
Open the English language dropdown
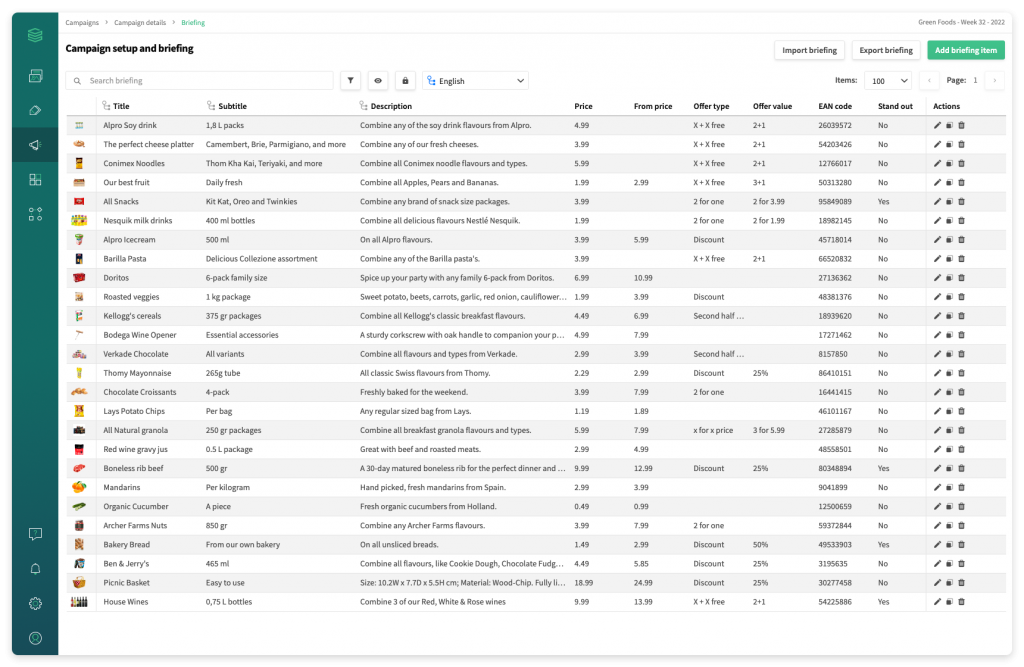click(x=475, y=80)
